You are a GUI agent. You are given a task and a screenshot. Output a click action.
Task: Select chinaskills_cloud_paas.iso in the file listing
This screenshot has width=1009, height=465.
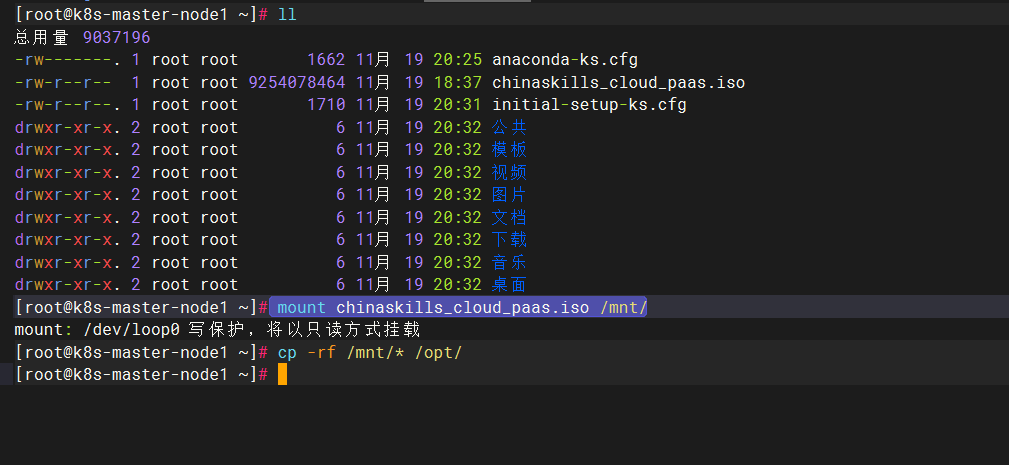coord(618,83)
